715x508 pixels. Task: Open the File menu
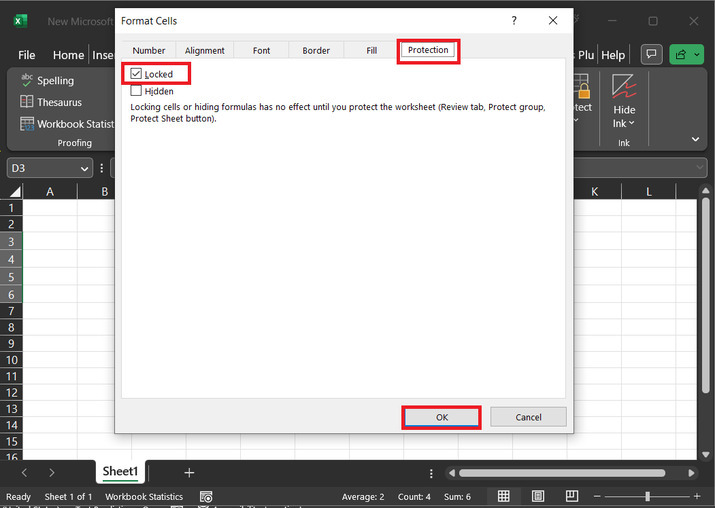[26, 55]
